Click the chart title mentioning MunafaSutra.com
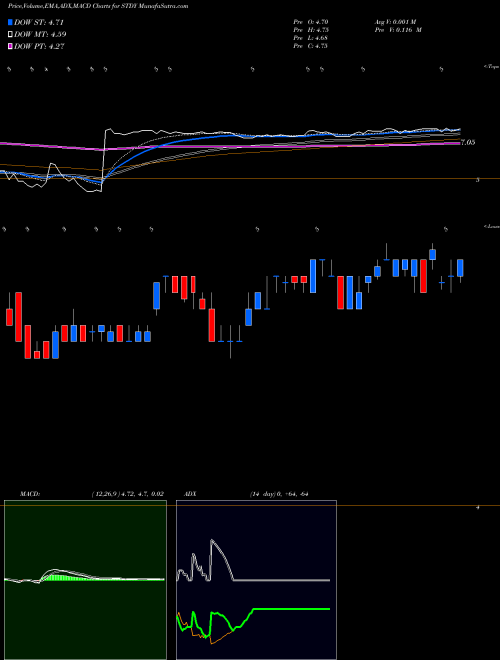 (x=98, y=6)
